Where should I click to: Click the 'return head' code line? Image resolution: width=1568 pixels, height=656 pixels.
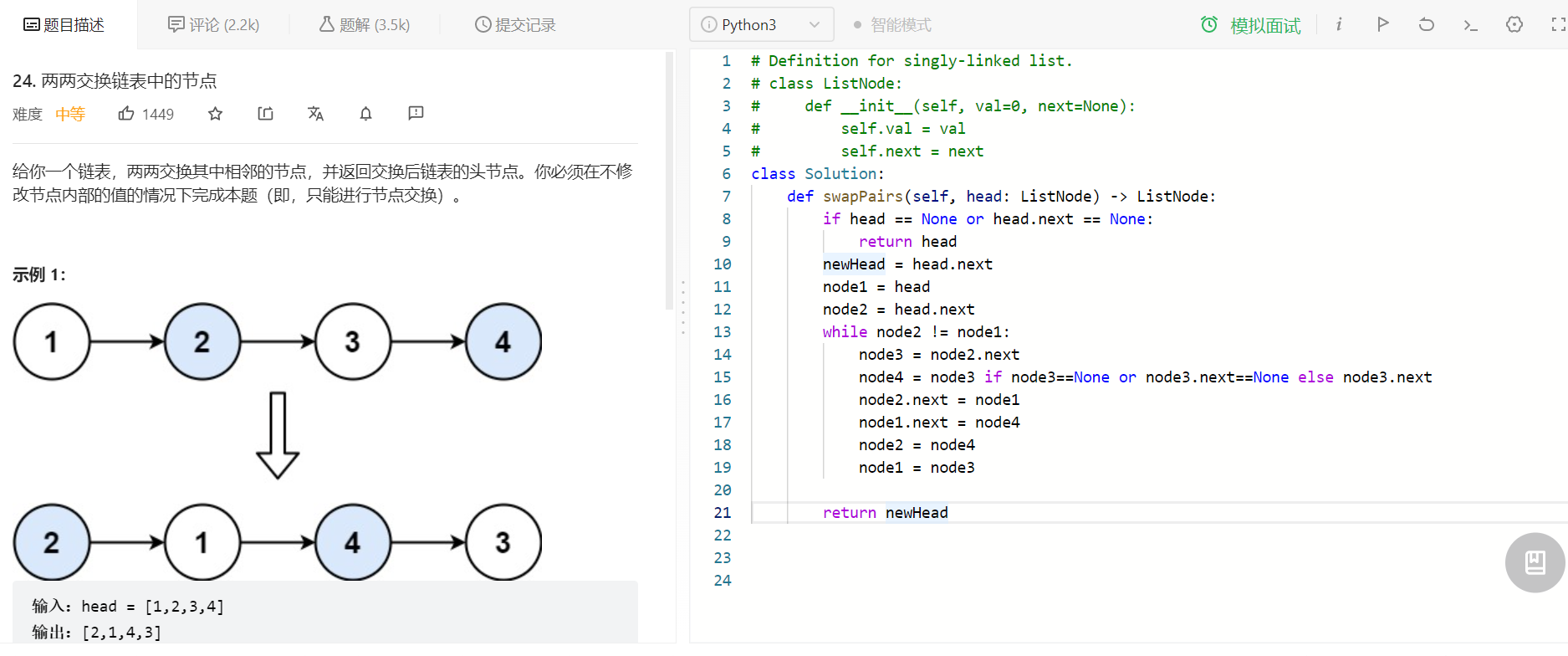[x=907, y=241]
